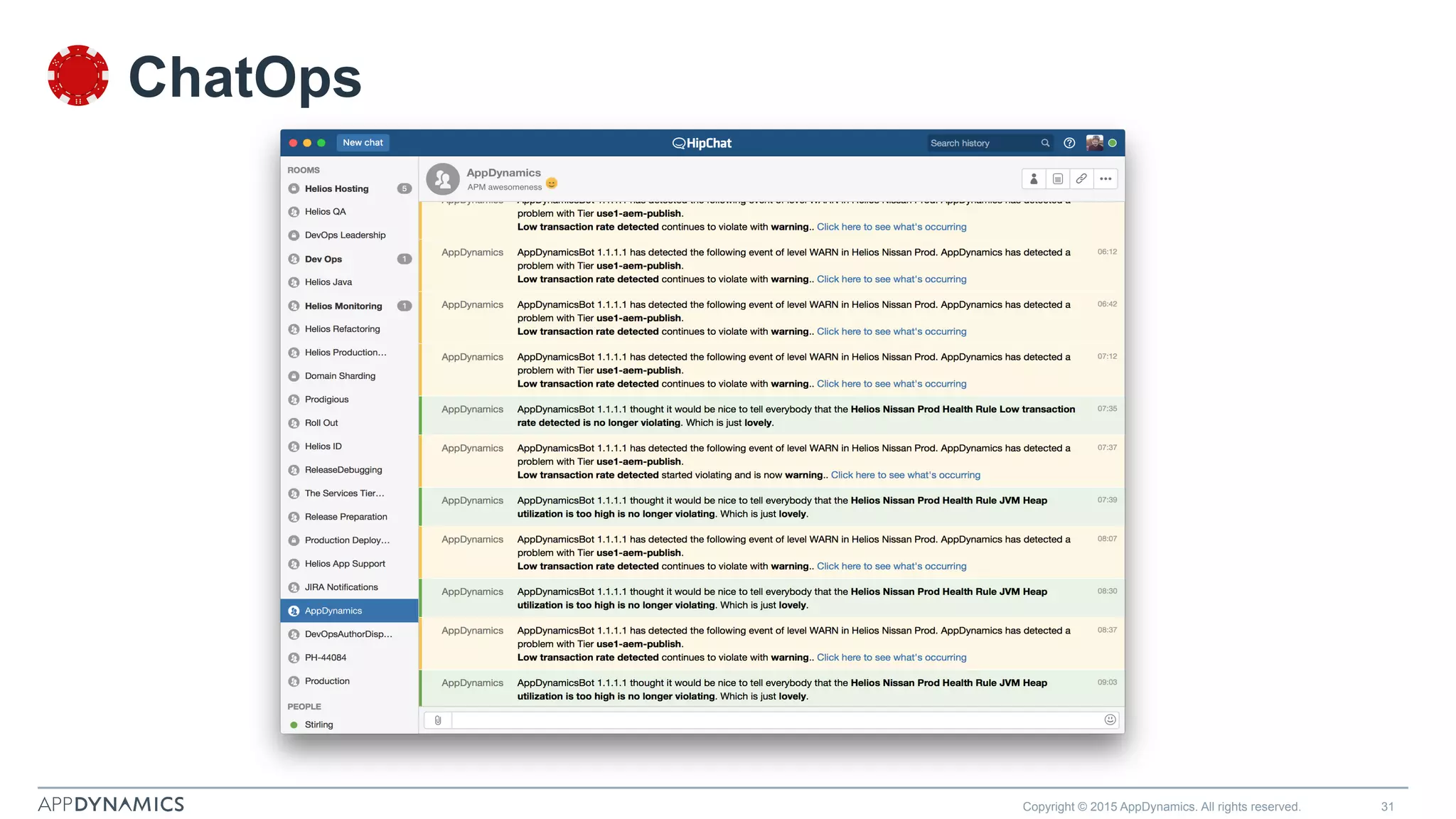This screenshot has width=1456, height=819.
Task: Attach a file with the paperclip icon
Action: tap(438, 720)
